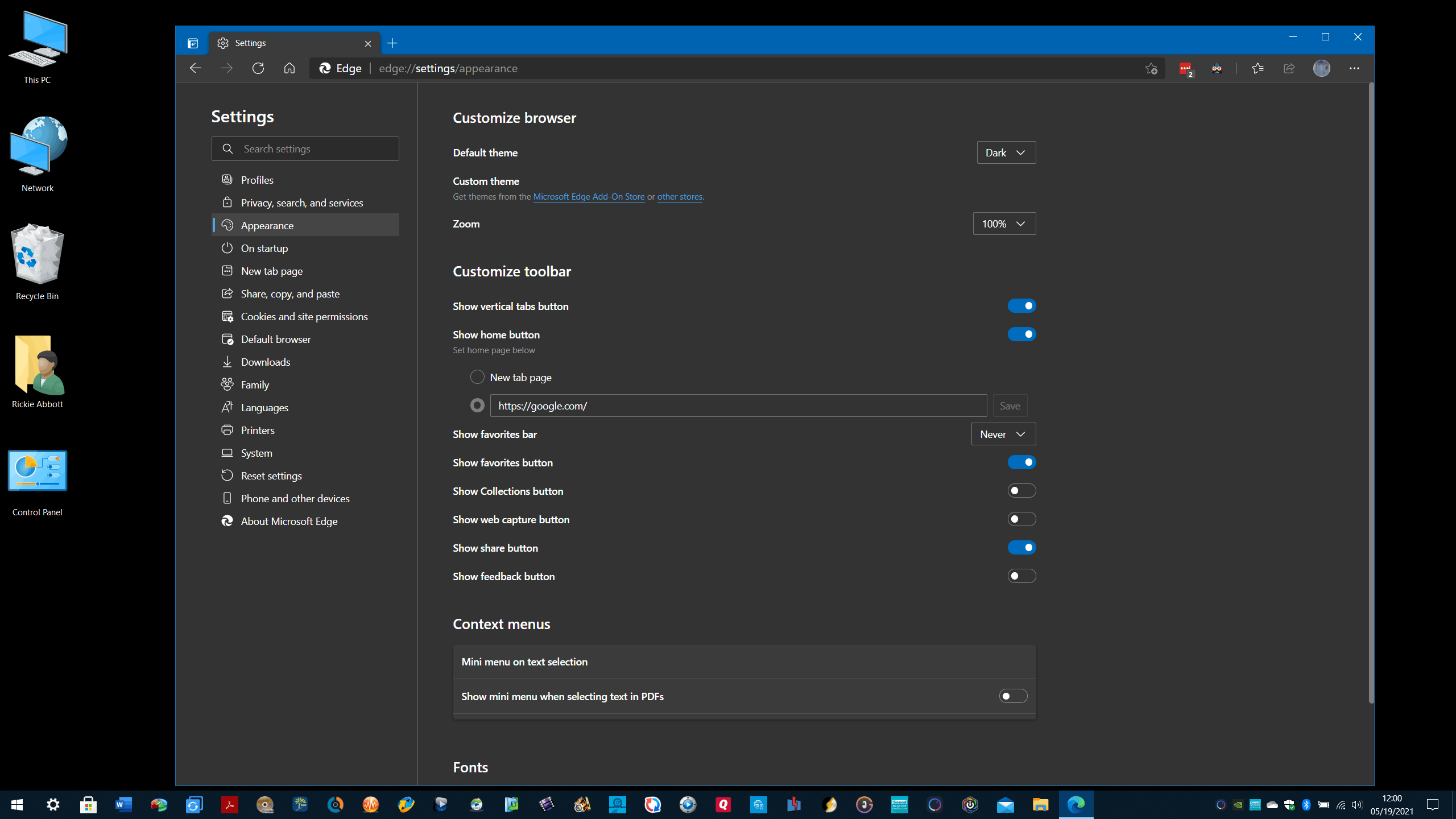1456x819 pixels.
Task: Expand the Zoom level dropdown
Action: (1002, 223)
